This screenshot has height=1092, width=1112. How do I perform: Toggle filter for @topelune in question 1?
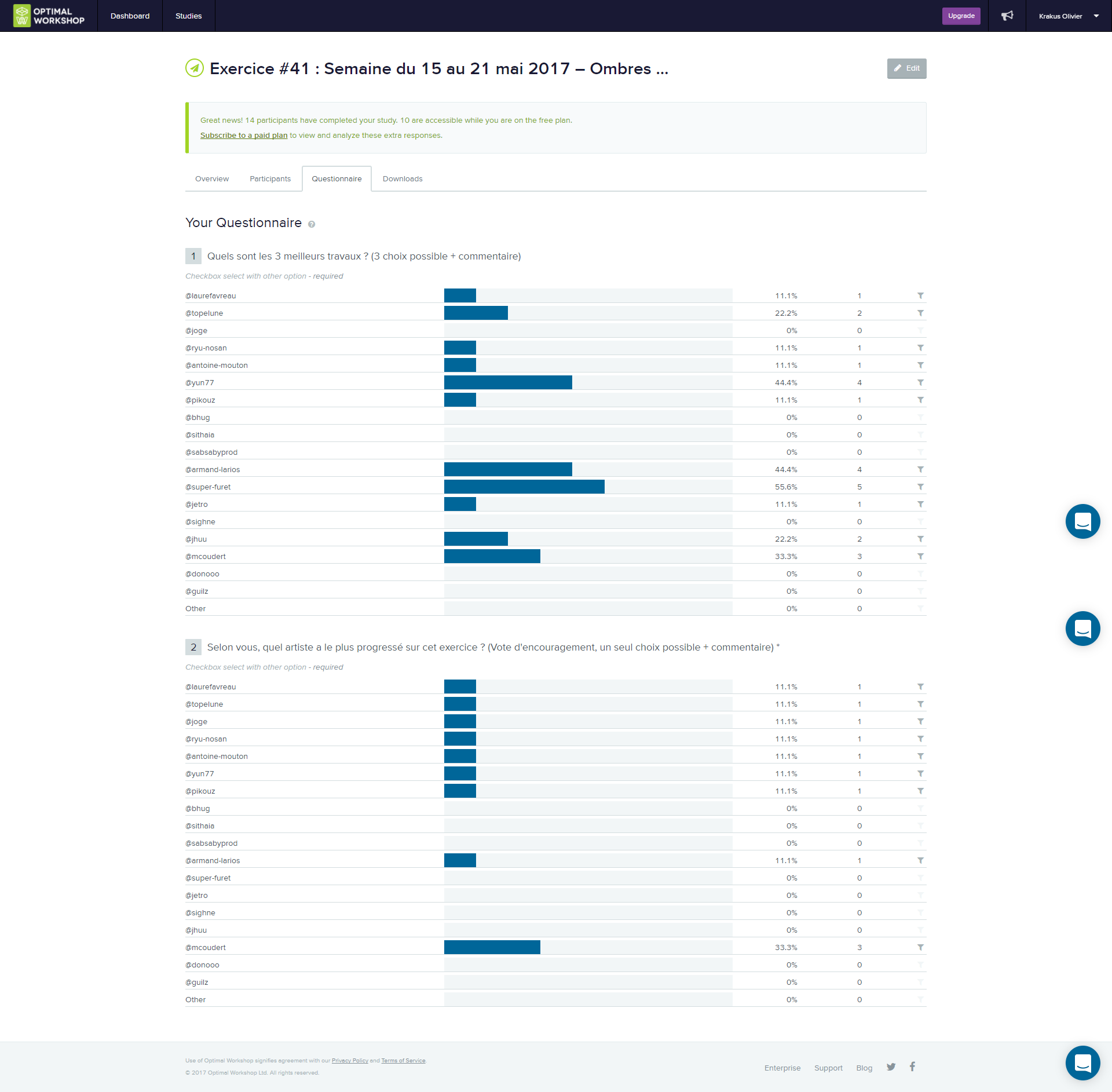coord(920,313)
